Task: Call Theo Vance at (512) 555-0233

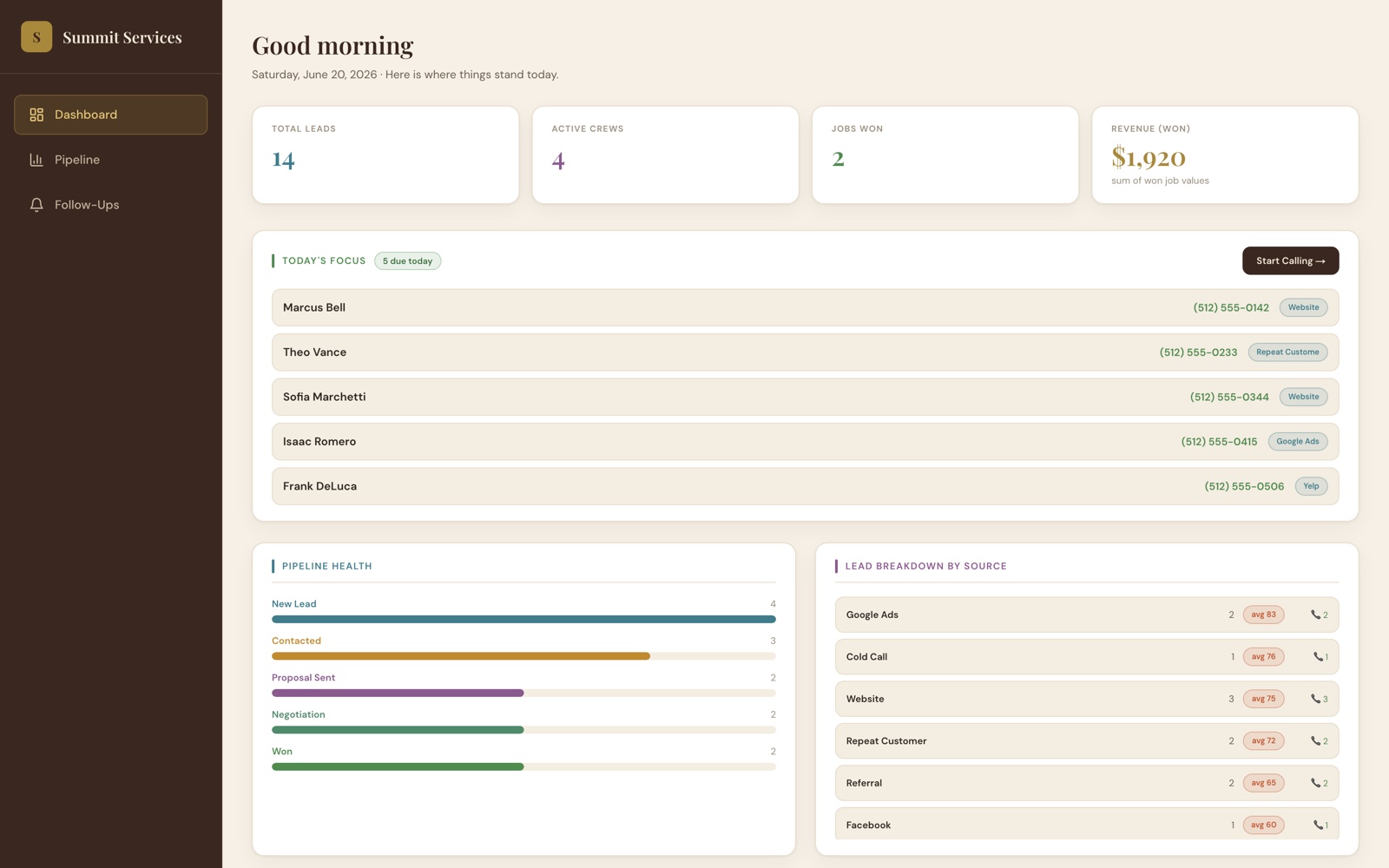Action: point(1198,352)
